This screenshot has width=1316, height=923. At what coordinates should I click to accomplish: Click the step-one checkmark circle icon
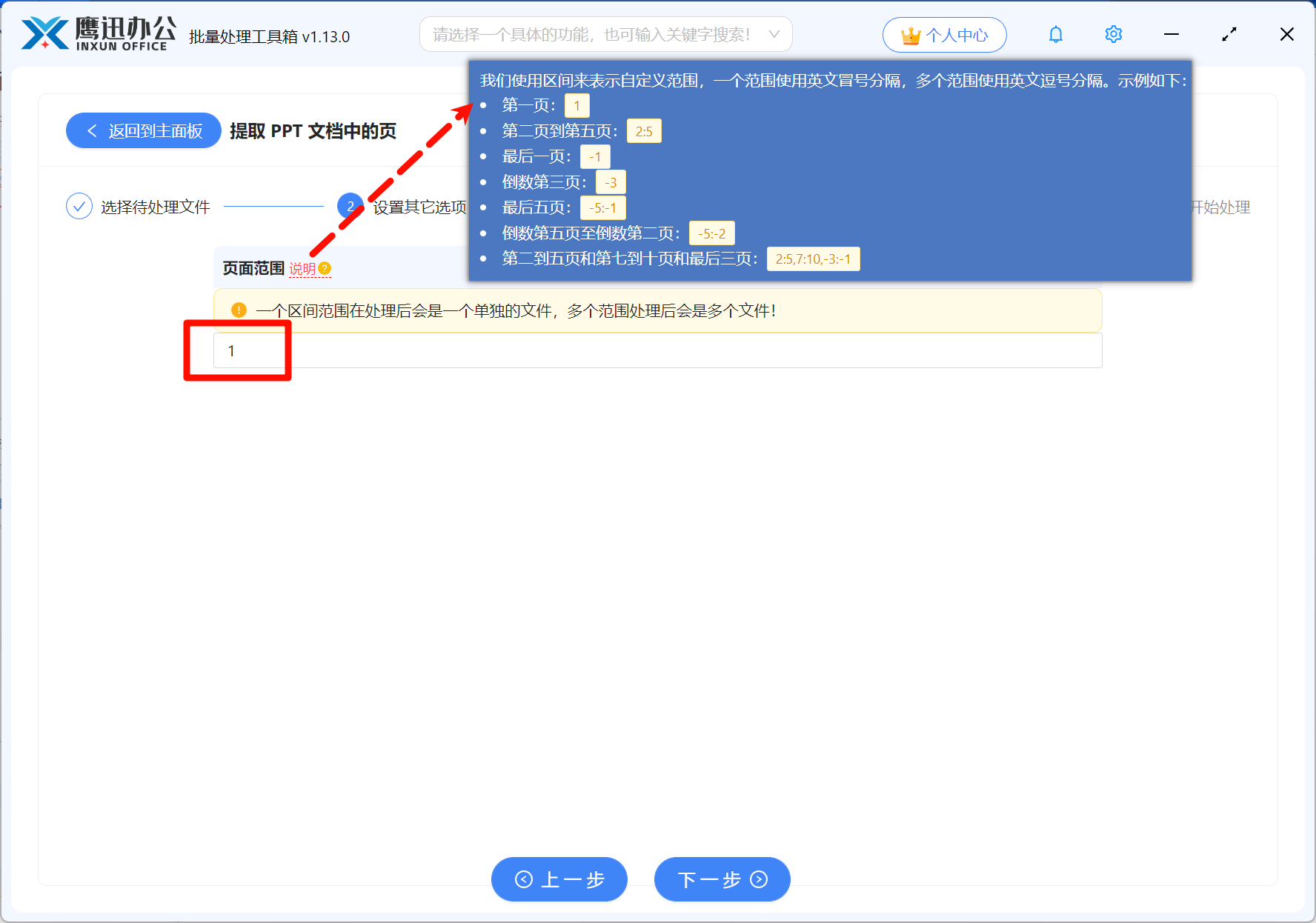coord(79,206)
